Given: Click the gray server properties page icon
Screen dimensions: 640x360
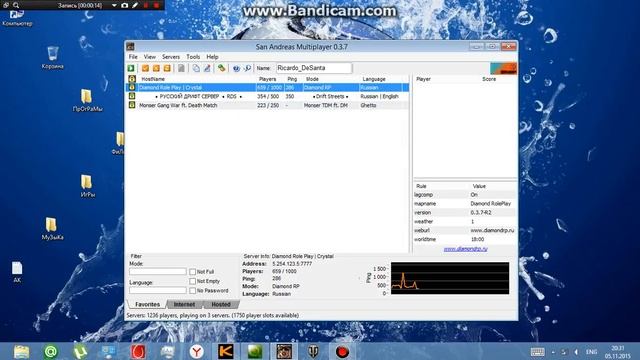Looking at the screenshot, I should [181, 68].
